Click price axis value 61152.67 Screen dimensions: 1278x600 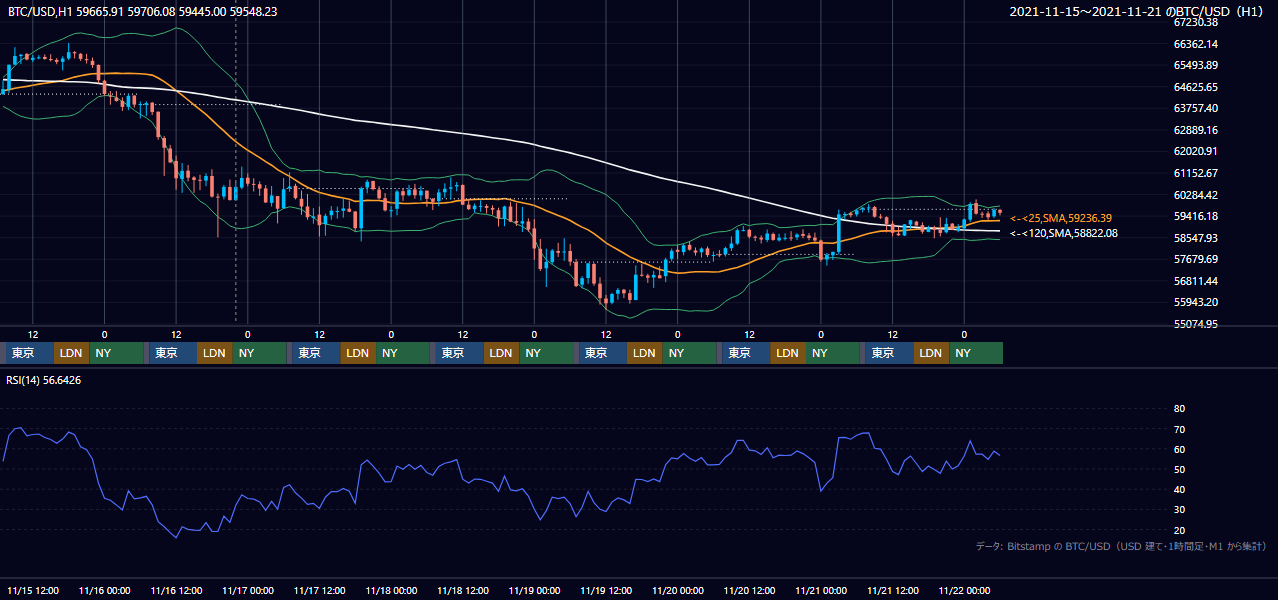point(1196,173)
